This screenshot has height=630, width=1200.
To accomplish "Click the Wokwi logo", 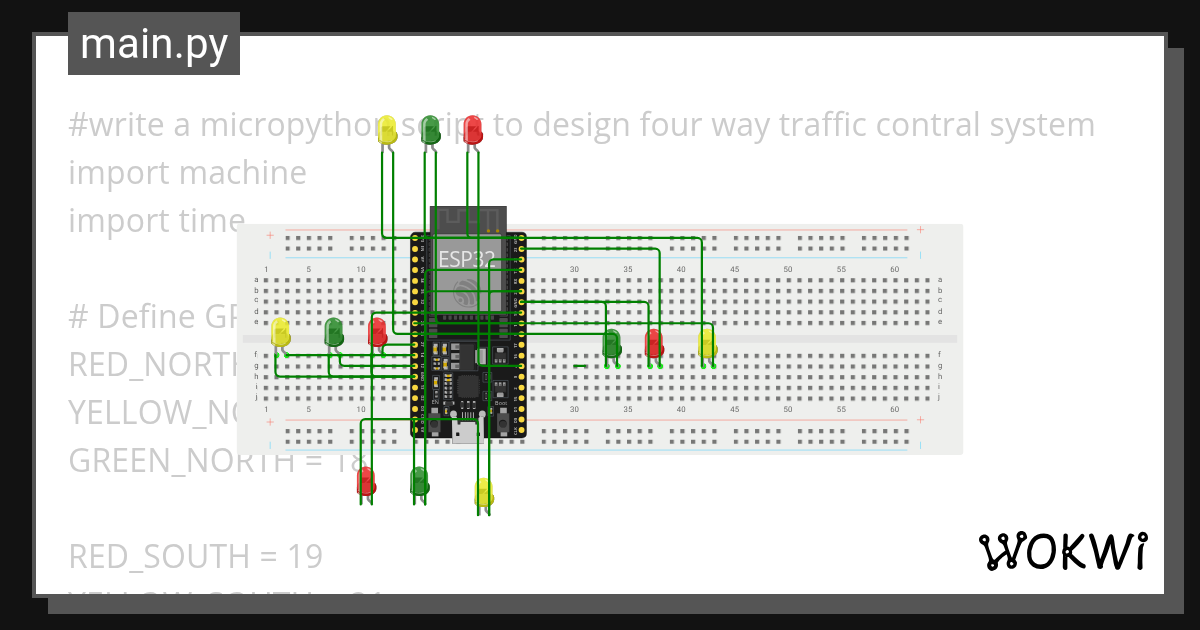I will [1062, 551].
